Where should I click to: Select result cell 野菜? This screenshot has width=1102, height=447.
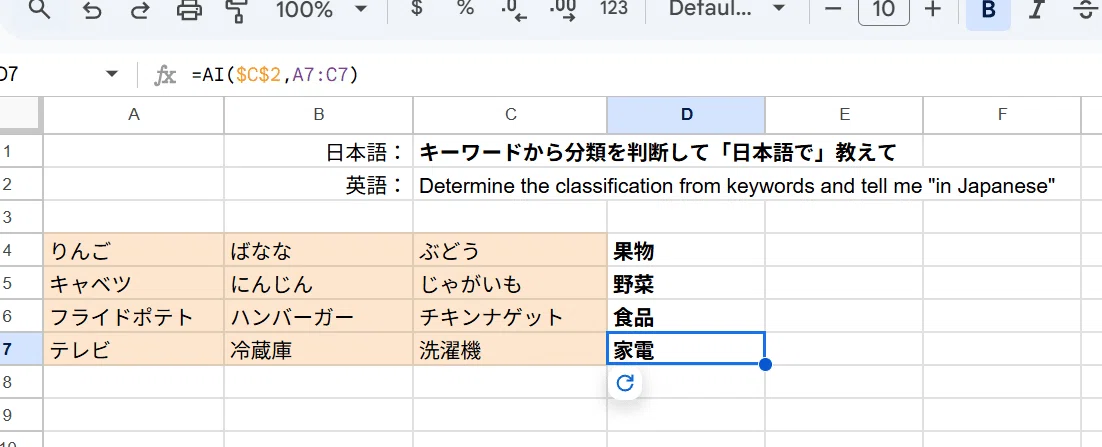[686, 283]
